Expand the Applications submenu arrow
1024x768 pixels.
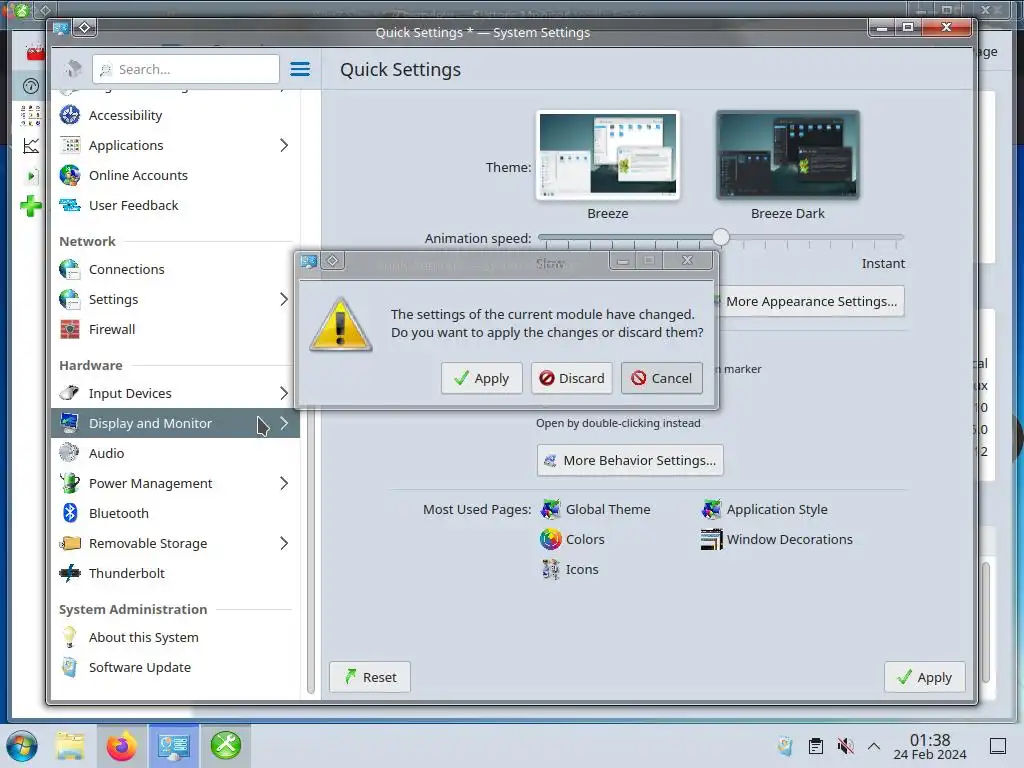284,145
